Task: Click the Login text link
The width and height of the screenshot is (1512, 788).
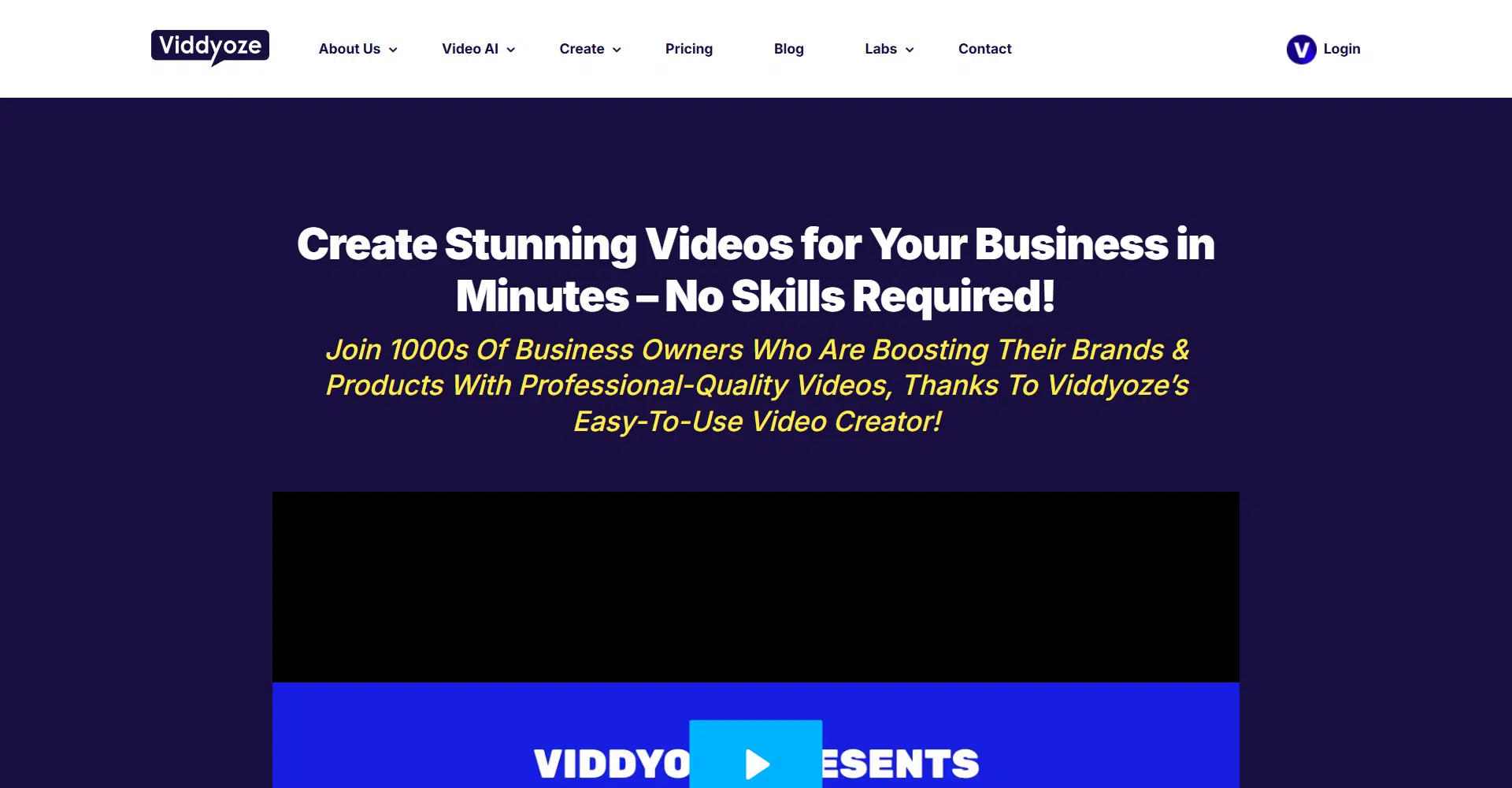Action: (x=1342, y=49)
